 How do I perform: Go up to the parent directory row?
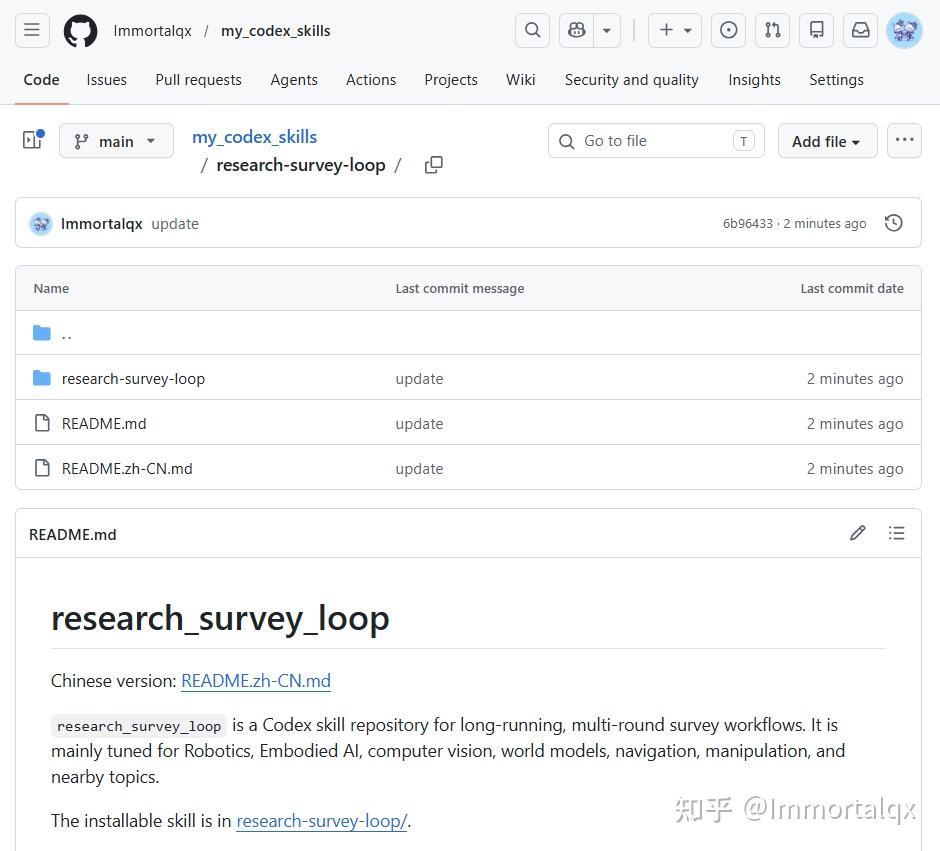tap(468, 333)
